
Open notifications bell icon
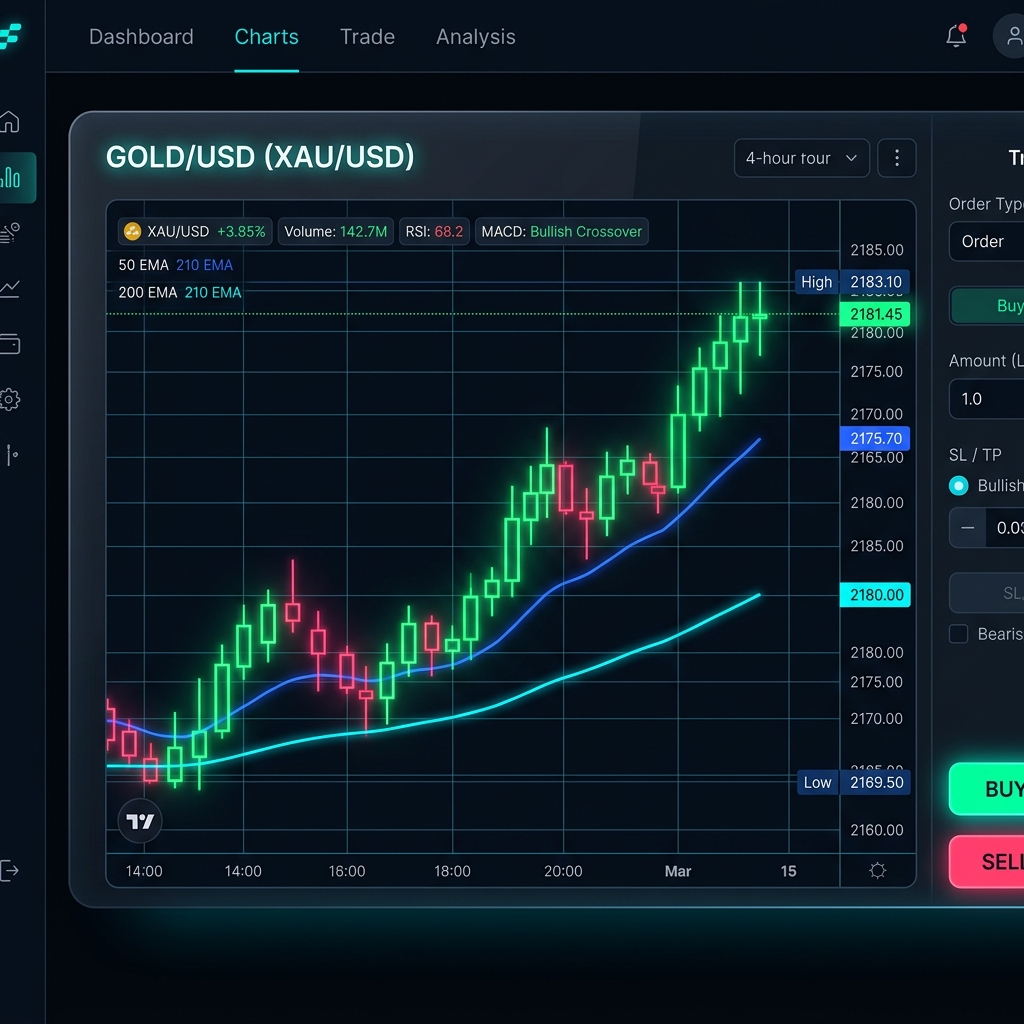click(956, 36)
